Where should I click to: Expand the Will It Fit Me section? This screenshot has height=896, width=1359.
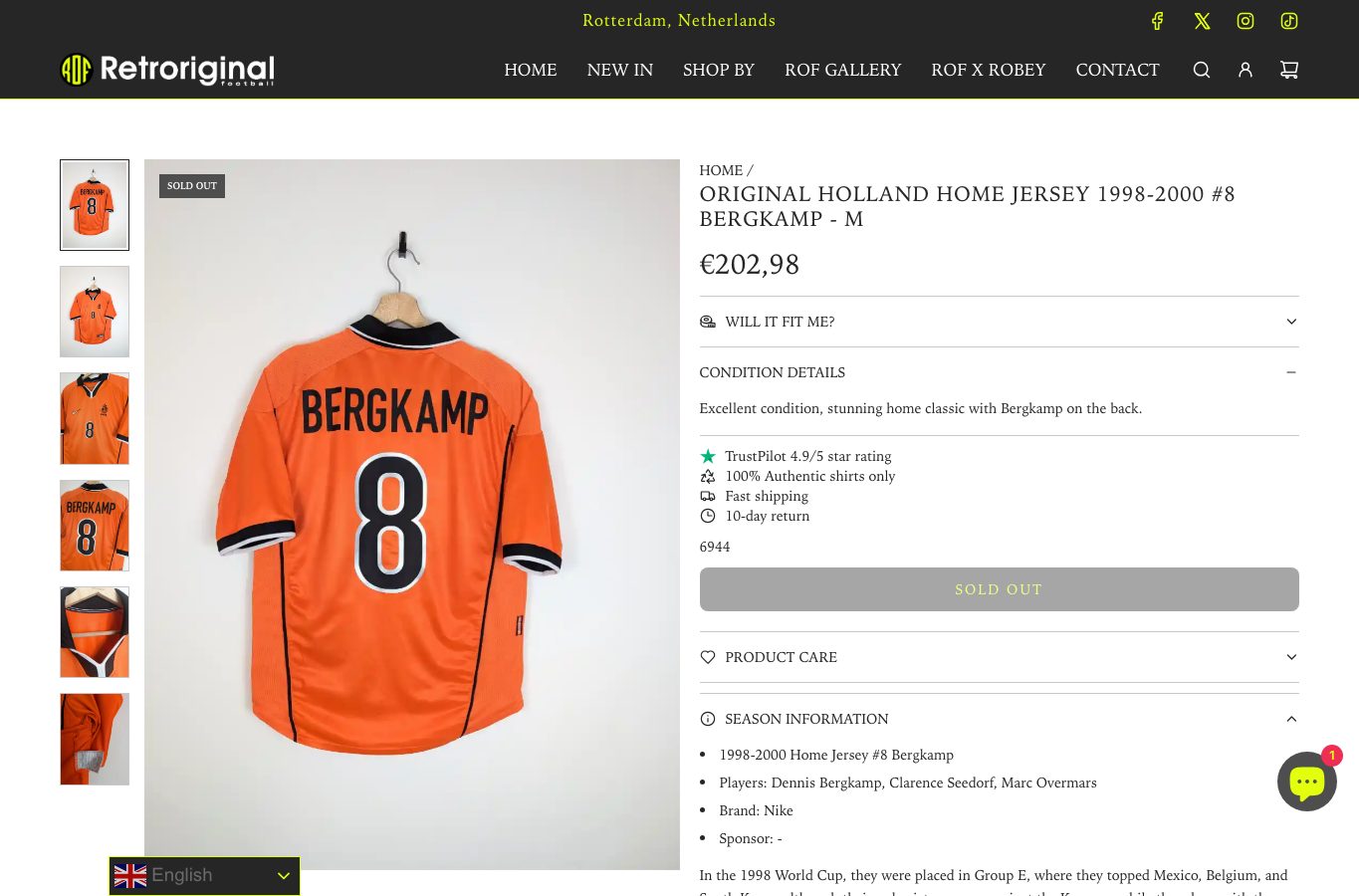pyautogui.click(x=999, y=322)
